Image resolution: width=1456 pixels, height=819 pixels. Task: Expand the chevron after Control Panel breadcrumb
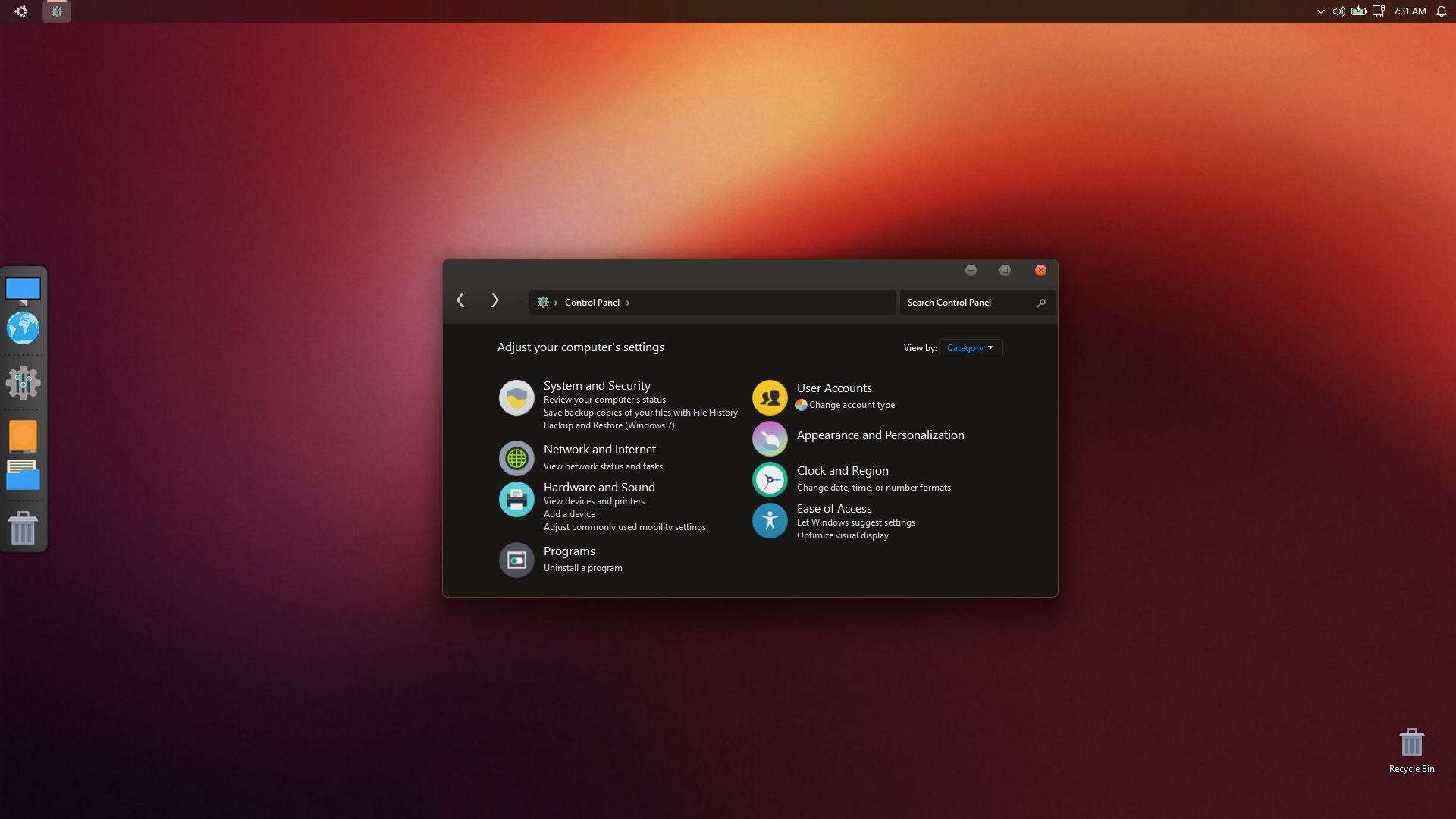(x=628, y=303)
